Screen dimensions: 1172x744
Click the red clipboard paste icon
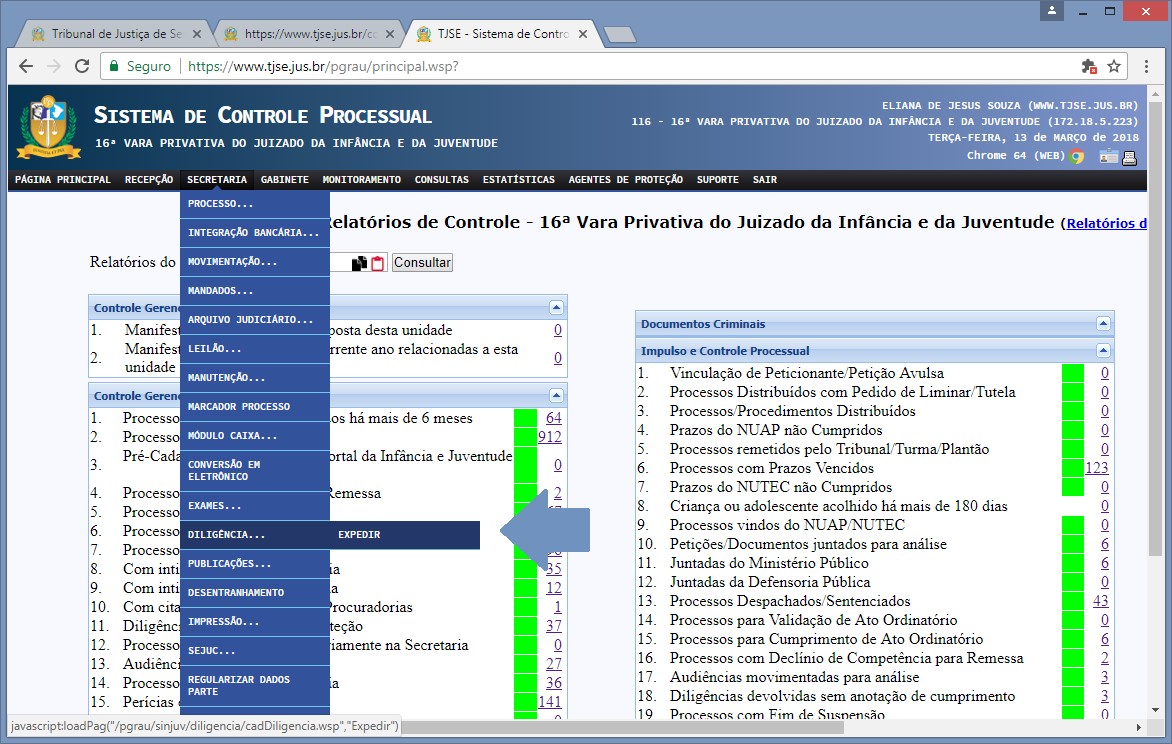pos(378,263)
